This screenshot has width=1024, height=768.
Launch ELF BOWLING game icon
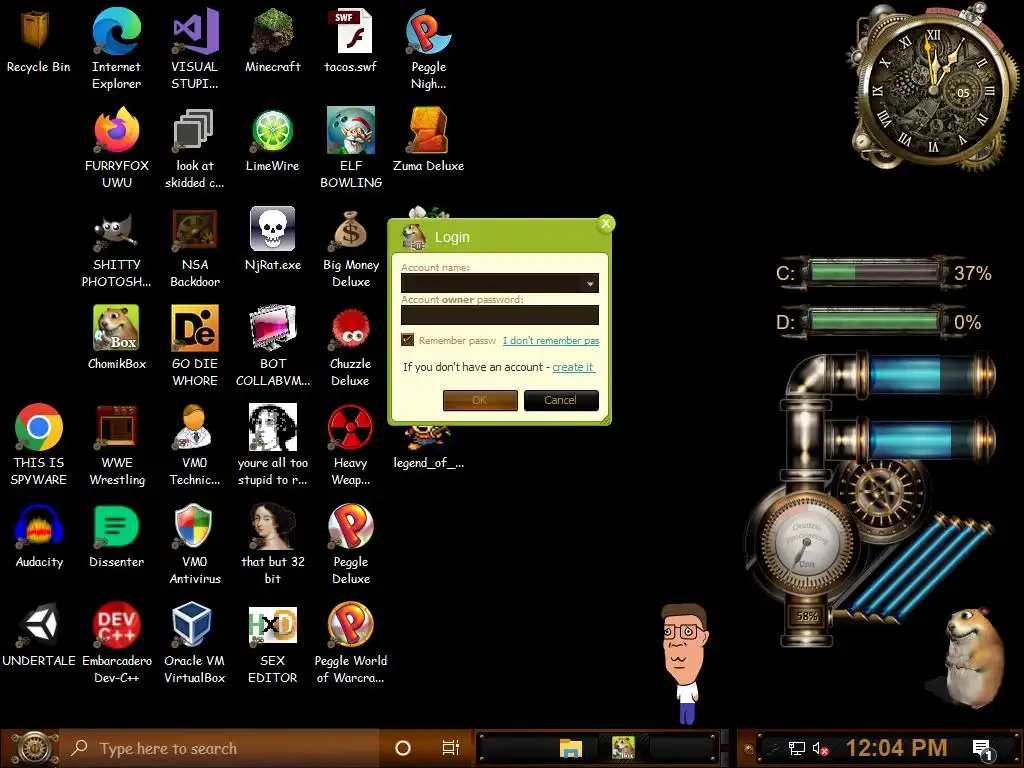(x=351, y=129)
